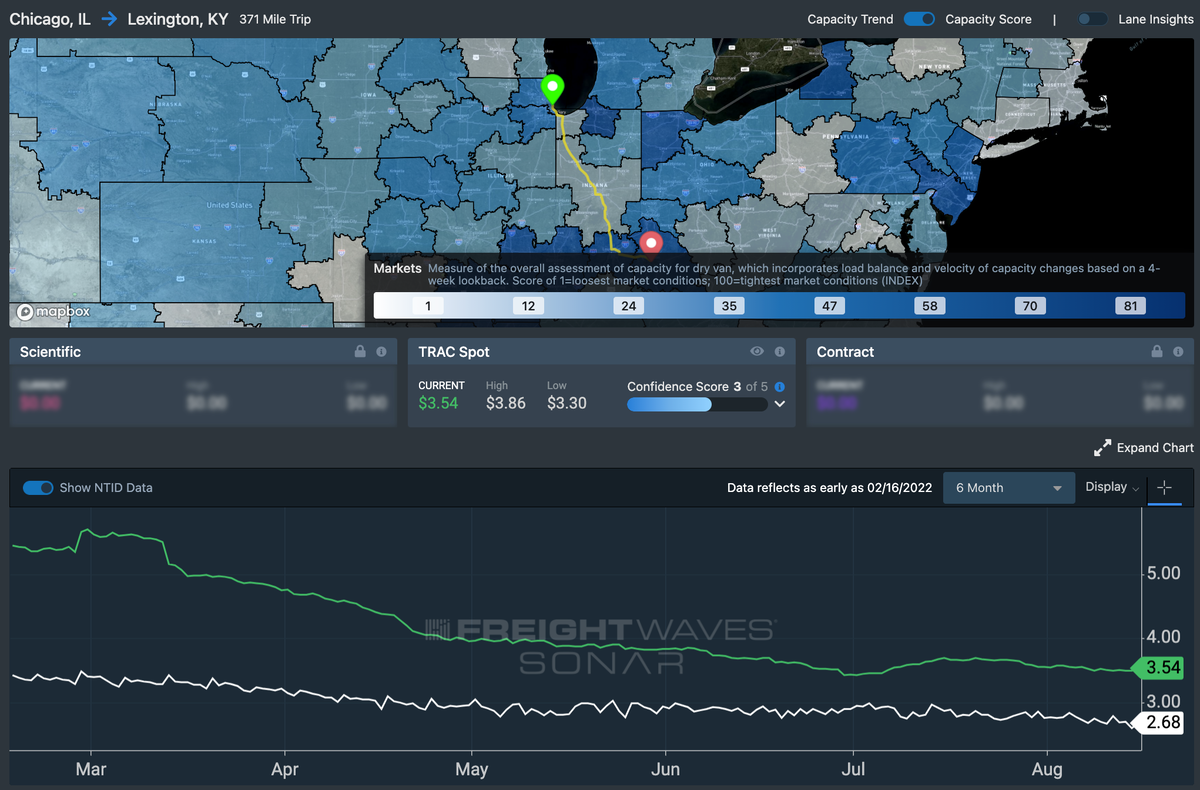Screen dimensions: 1200x790
Task: Activate the crosshair tool on the chart
Action: (x=1164, y=488)
